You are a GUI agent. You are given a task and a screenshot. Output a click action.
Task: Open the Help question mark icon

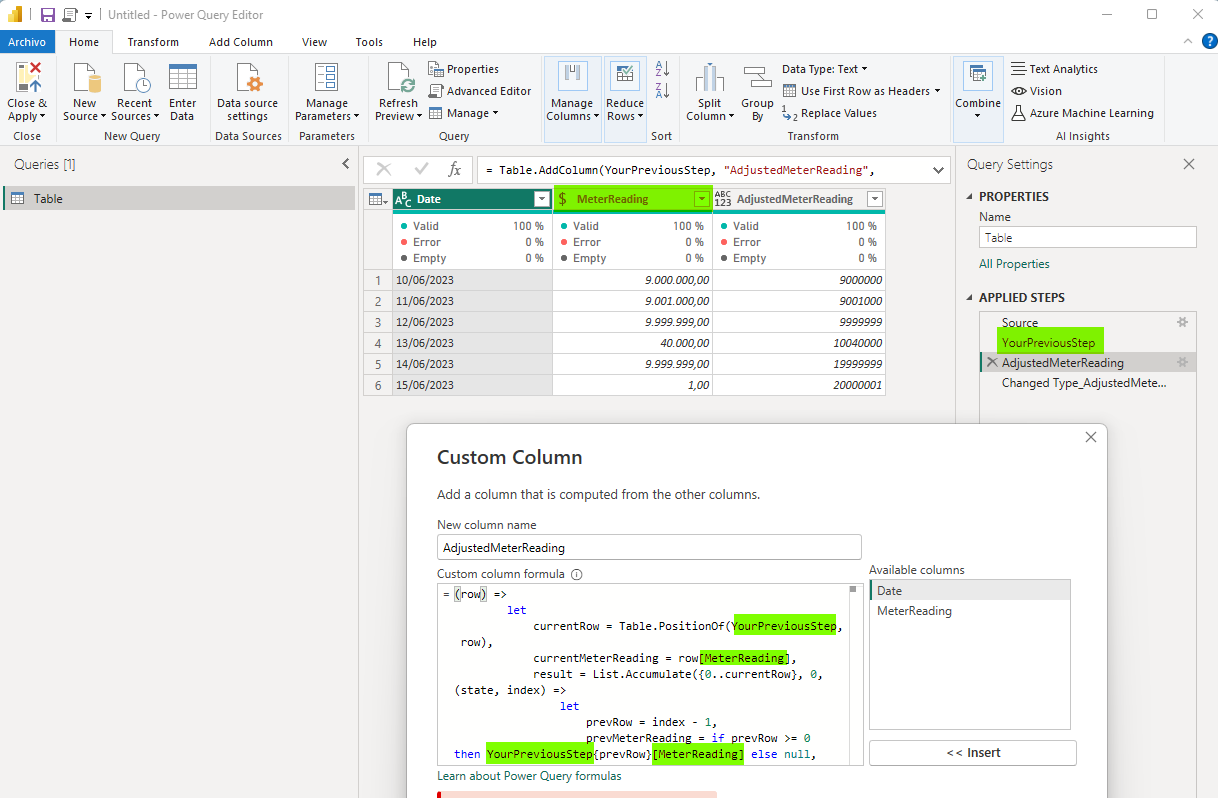pos(1208,42)
